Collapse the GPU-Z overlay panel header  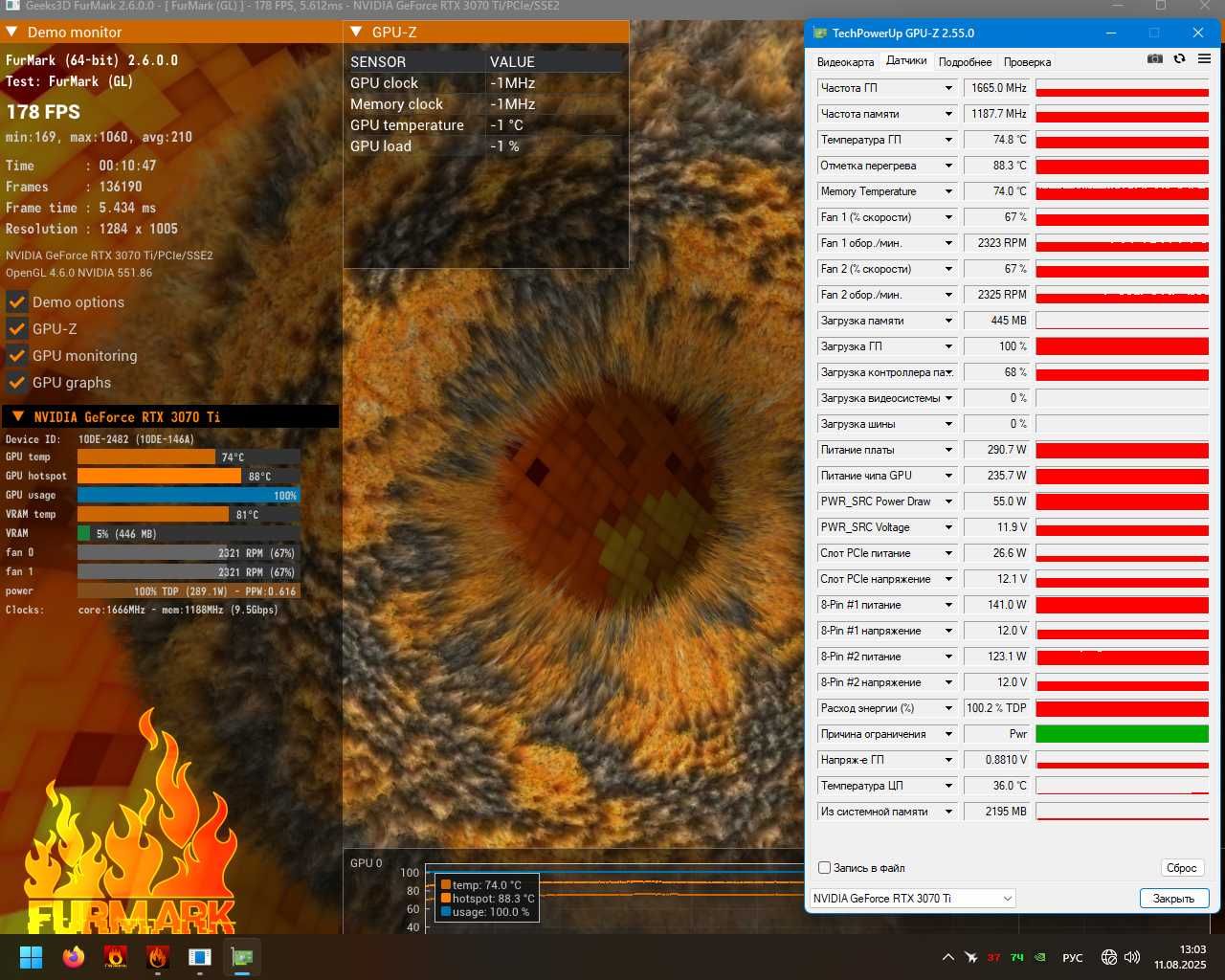(357, 32)
